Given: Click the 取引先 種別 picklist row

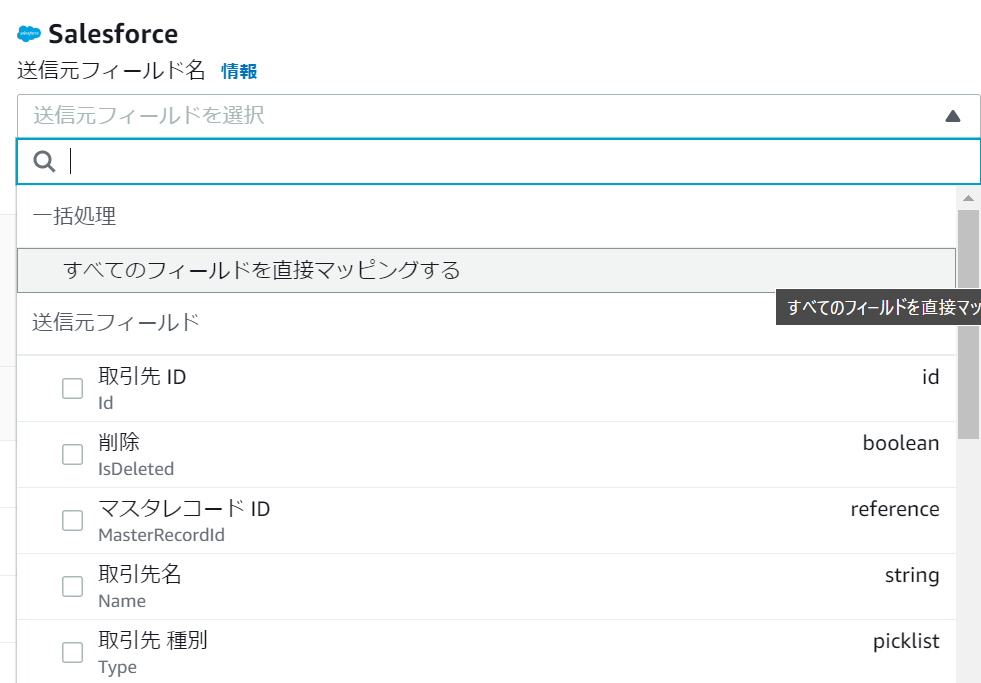Looking at the screenshot, I should click(x=500, y=653).
